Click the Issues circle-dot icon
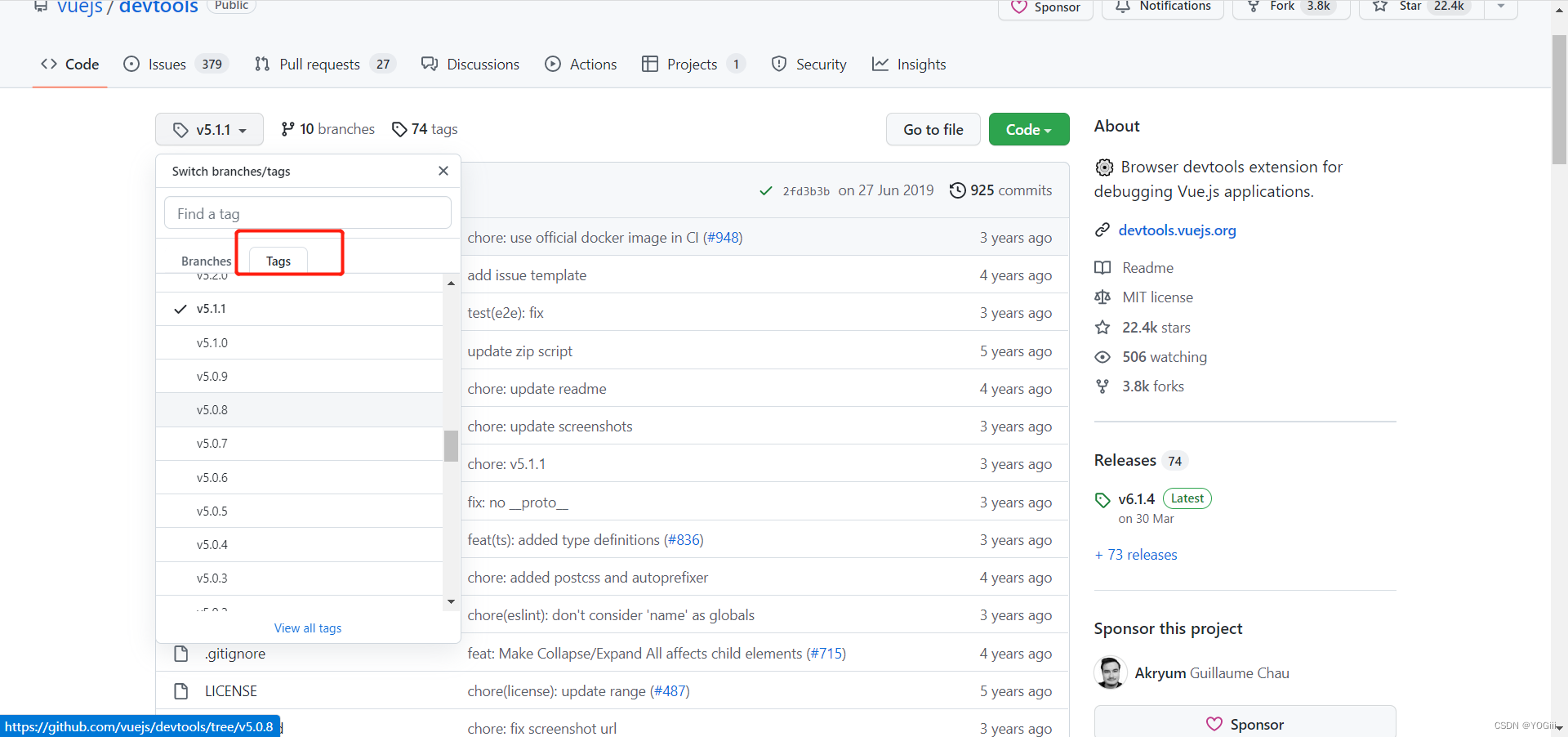 coord(131,64)
